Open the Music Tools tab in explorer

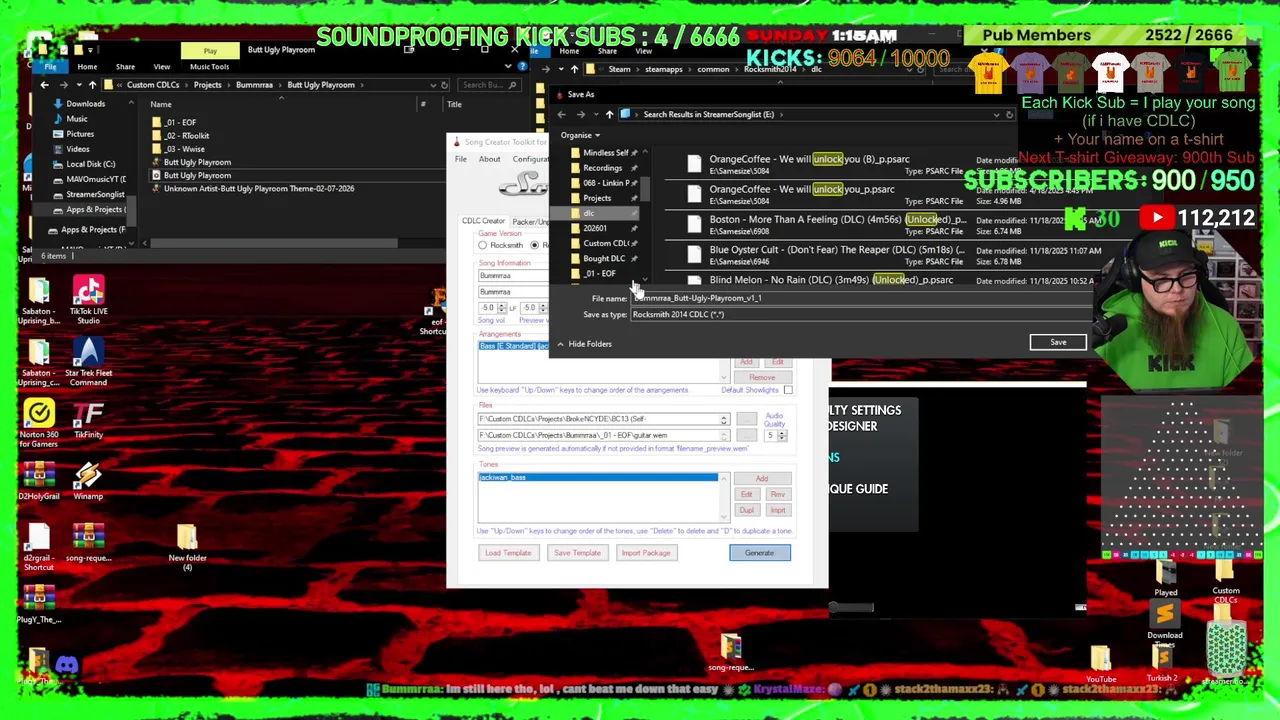[x=209, y=67]
